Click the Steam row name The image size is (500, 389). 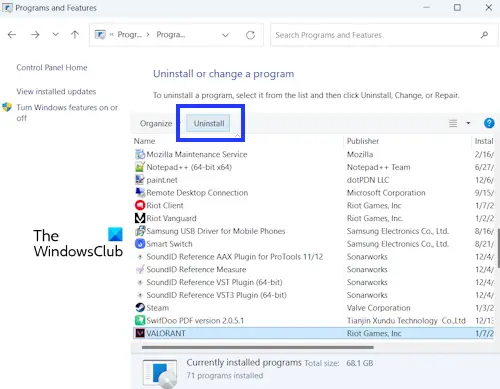coord(157,308)
